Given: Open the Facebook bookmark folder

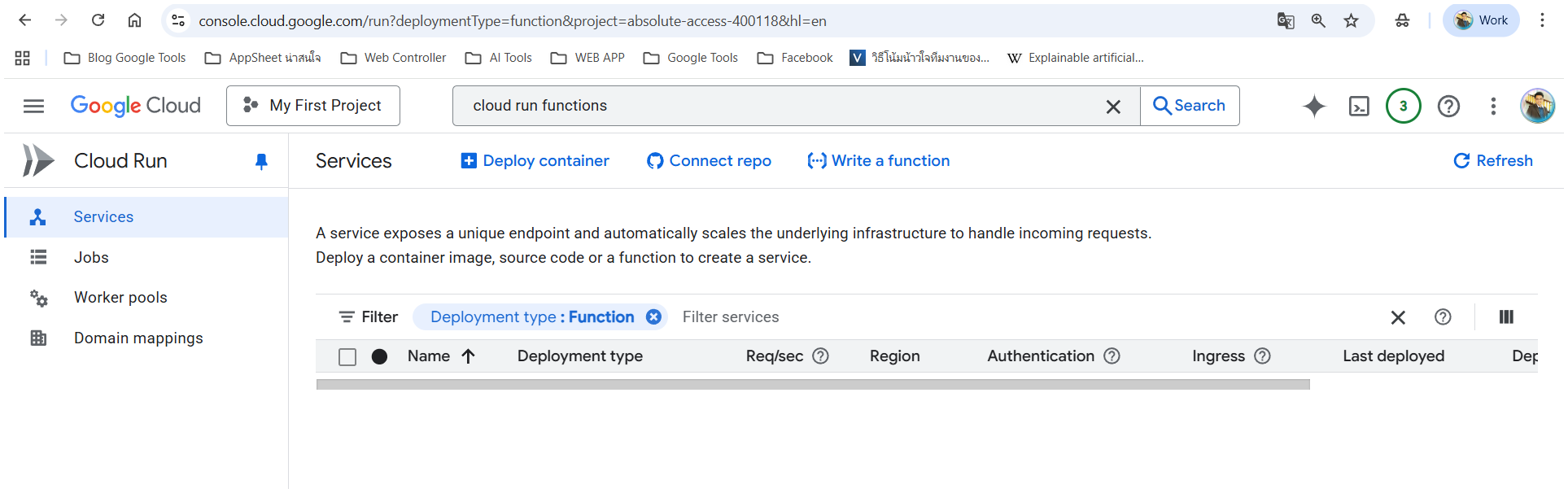Looking at the screenshot, I should pos(795,58).
